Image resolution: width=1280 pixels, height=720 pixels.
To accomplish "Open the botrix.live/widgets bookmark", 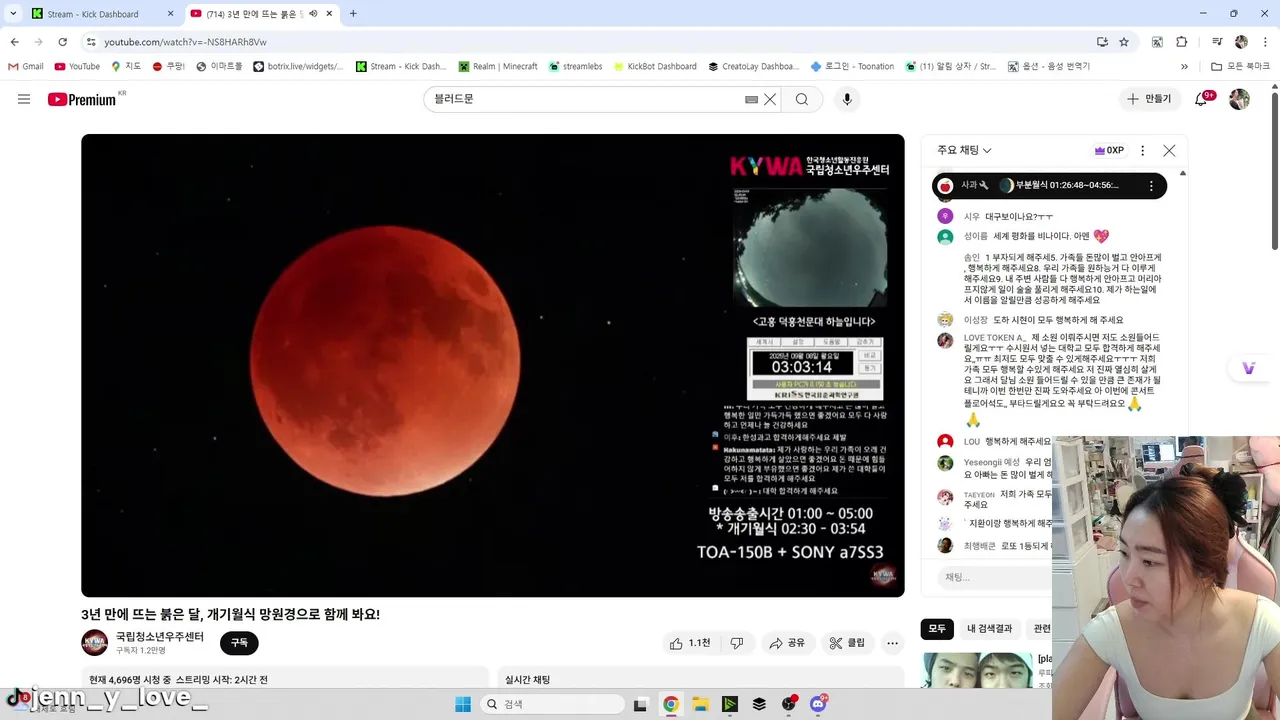I will coord(298,67).
